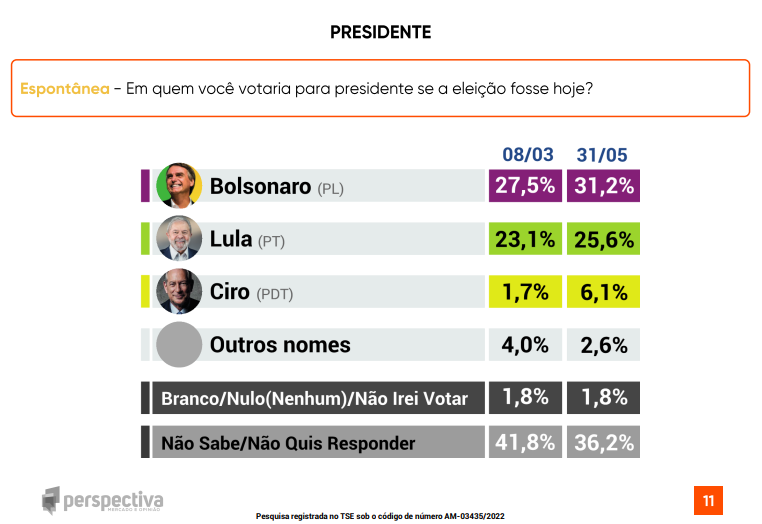
Task: Click Bolsonaro's 31,2% value box
Action: click(x=602, y=186)
